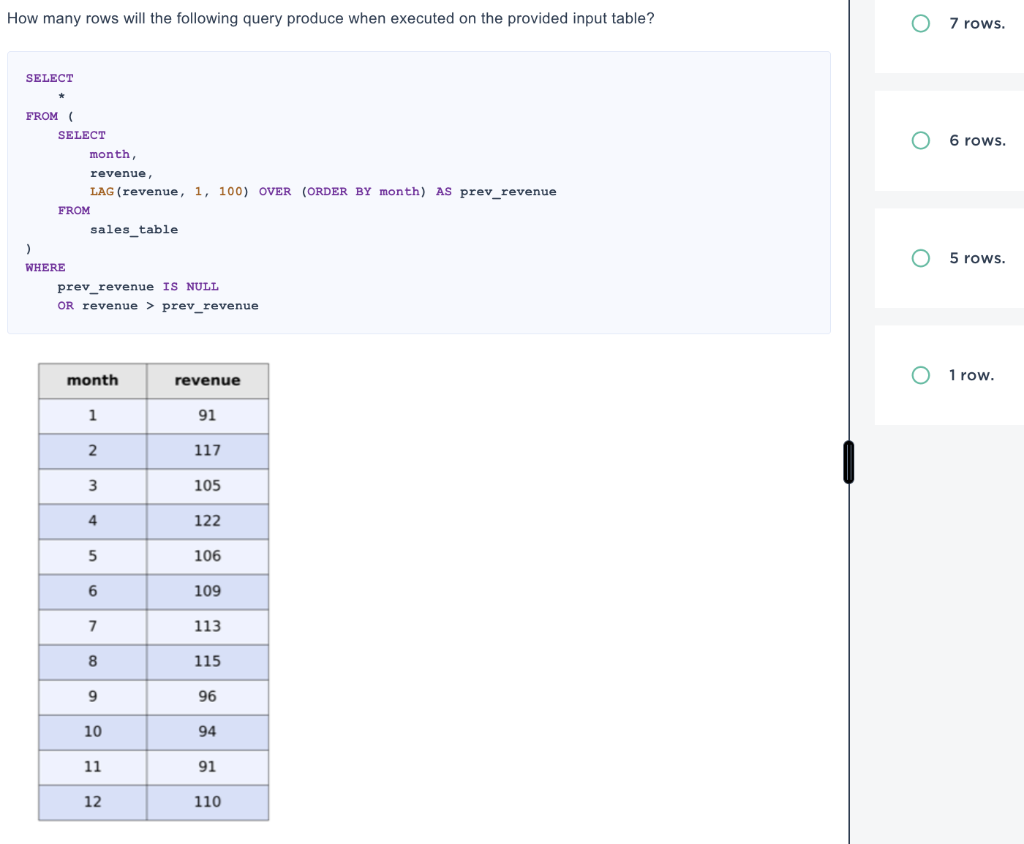Viewport: 1024px width, 844px height.
Task: Click the "month" column header
Action: [x=93, y=381]
